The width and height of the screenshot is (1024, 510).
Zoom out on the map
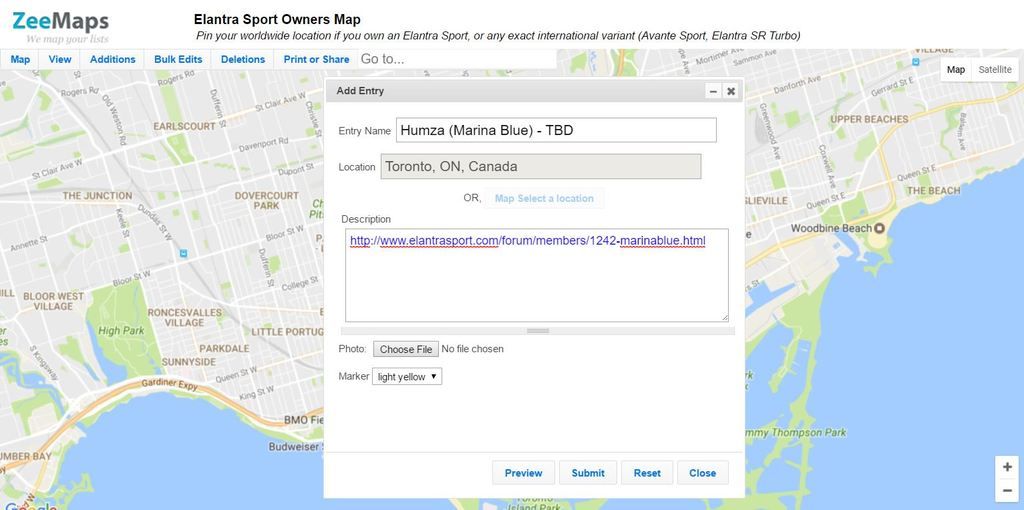[1007, 490]
